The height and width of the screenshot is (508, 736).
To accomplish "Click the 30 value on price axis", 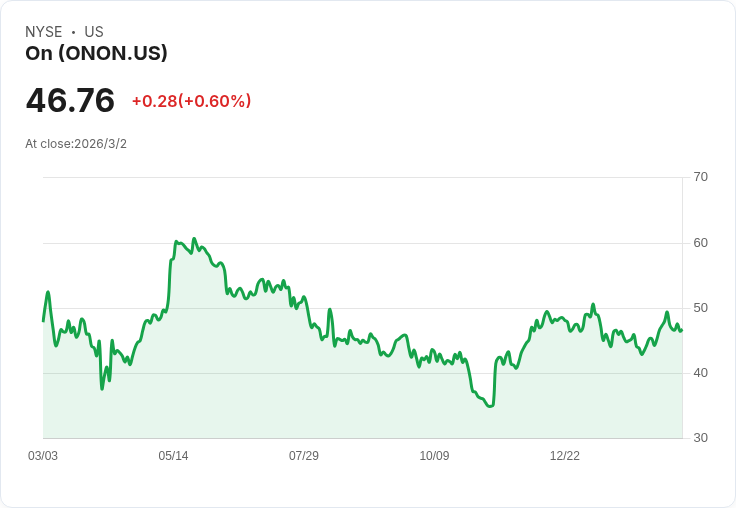I will click(x=700, y=438).
